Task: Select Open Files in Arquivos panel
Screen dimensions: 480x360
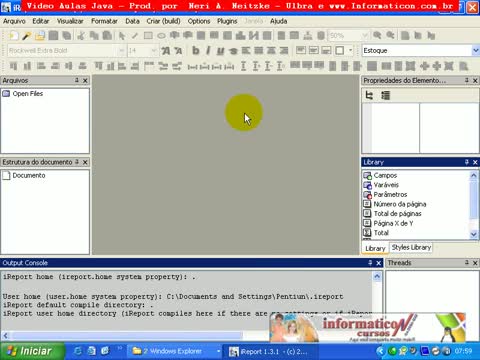Action: pyautogui.click(x=28, y=94)
